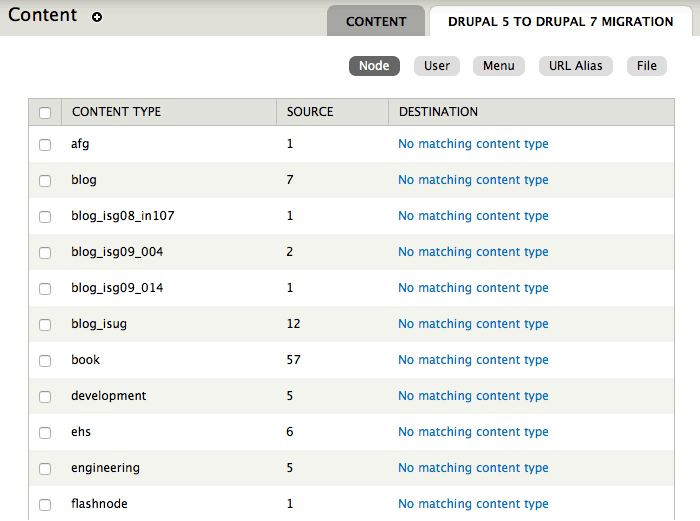
Task: Click the plus icon next to Content
Action: tap(97, 17)
